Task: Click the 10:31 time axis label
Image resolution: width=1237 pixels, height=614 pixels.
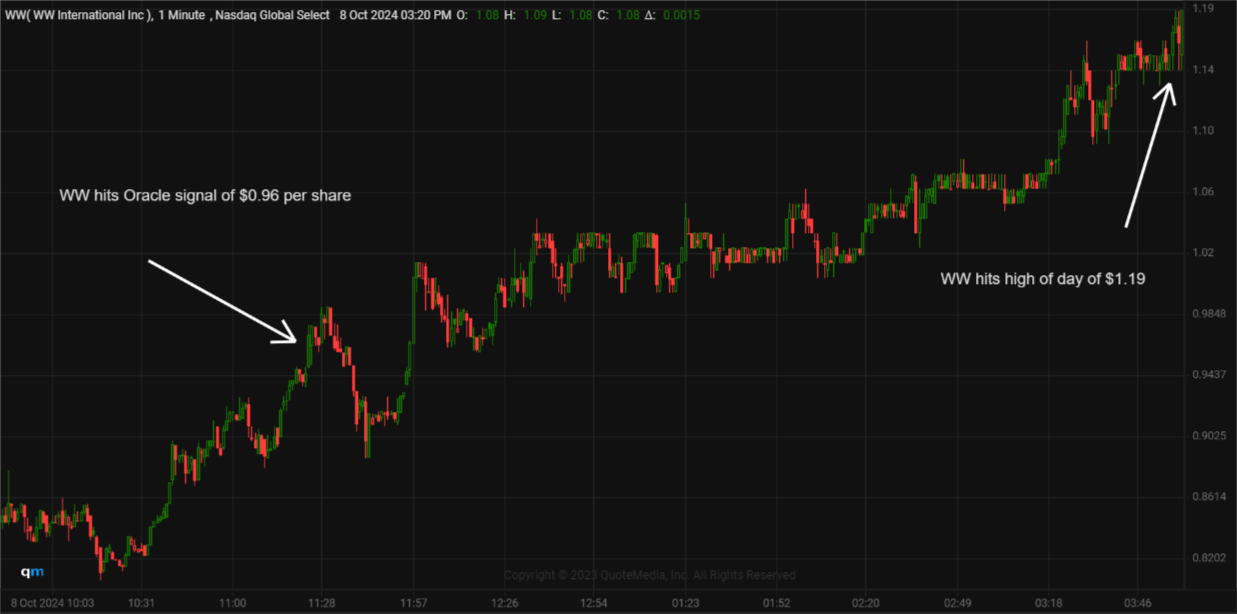Action: pyautogui.click(x=141, y=603)
